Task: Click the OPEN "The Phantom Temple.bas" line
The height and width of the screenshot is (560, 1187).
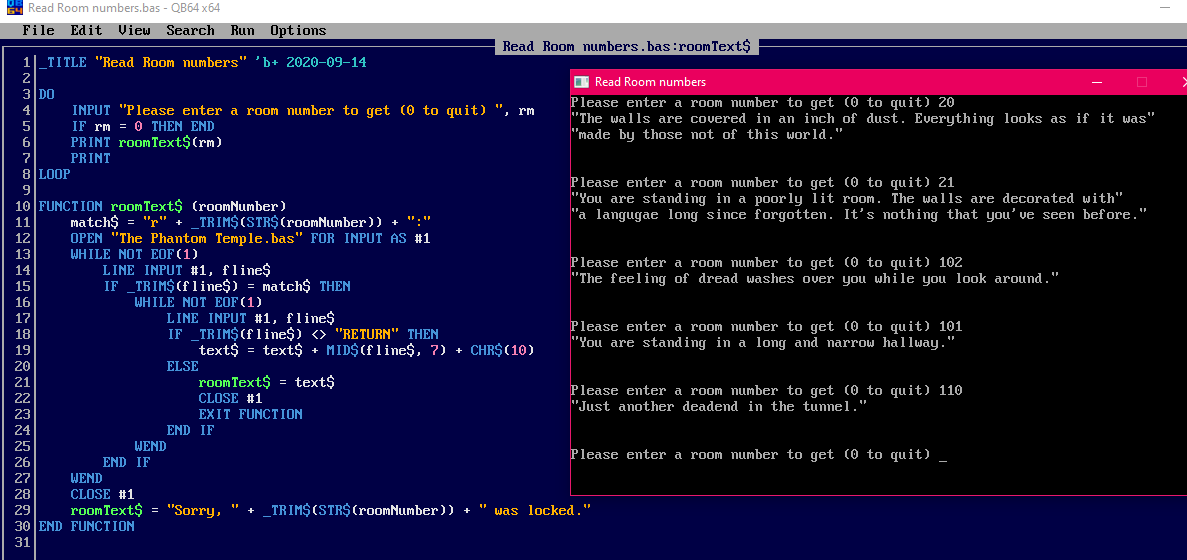Action: click(x=250, y=238)
